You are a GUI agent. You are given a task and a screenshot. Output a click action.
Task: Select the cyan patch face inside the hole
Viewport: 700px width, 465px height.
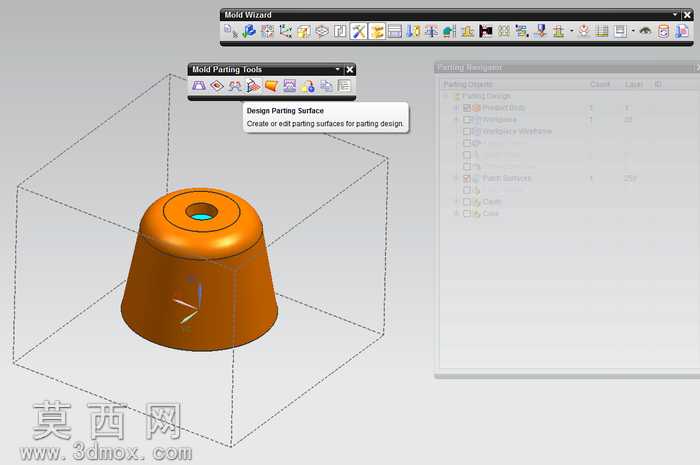(201, 217)
